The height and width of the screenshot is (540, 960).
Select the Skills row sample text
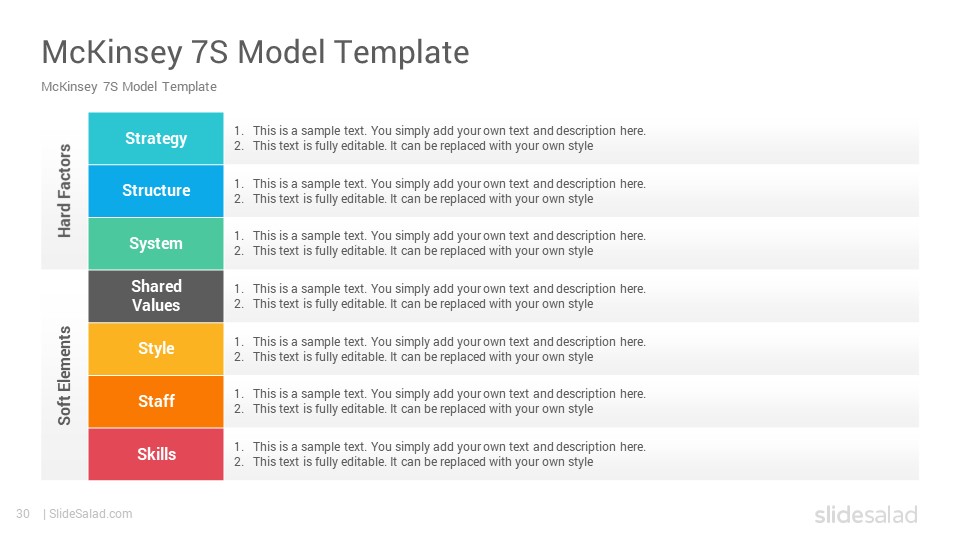440,454
